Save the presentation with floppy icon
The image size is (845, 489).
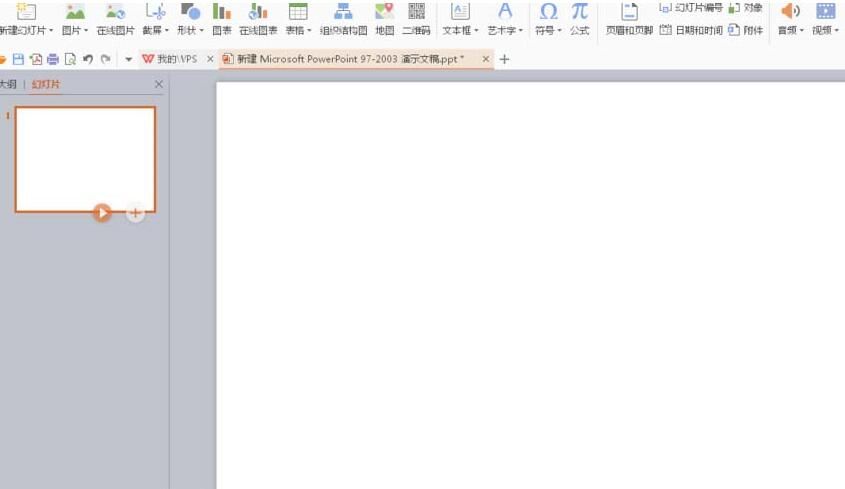pos(18,59)
